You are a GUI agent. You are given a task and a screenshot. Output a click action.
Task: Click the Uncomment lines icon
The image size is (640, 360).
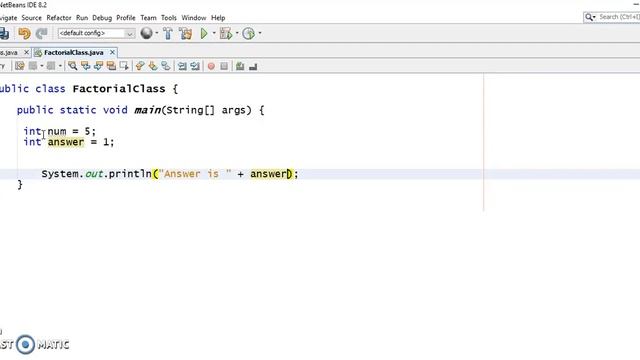click(x=253, y=66)
